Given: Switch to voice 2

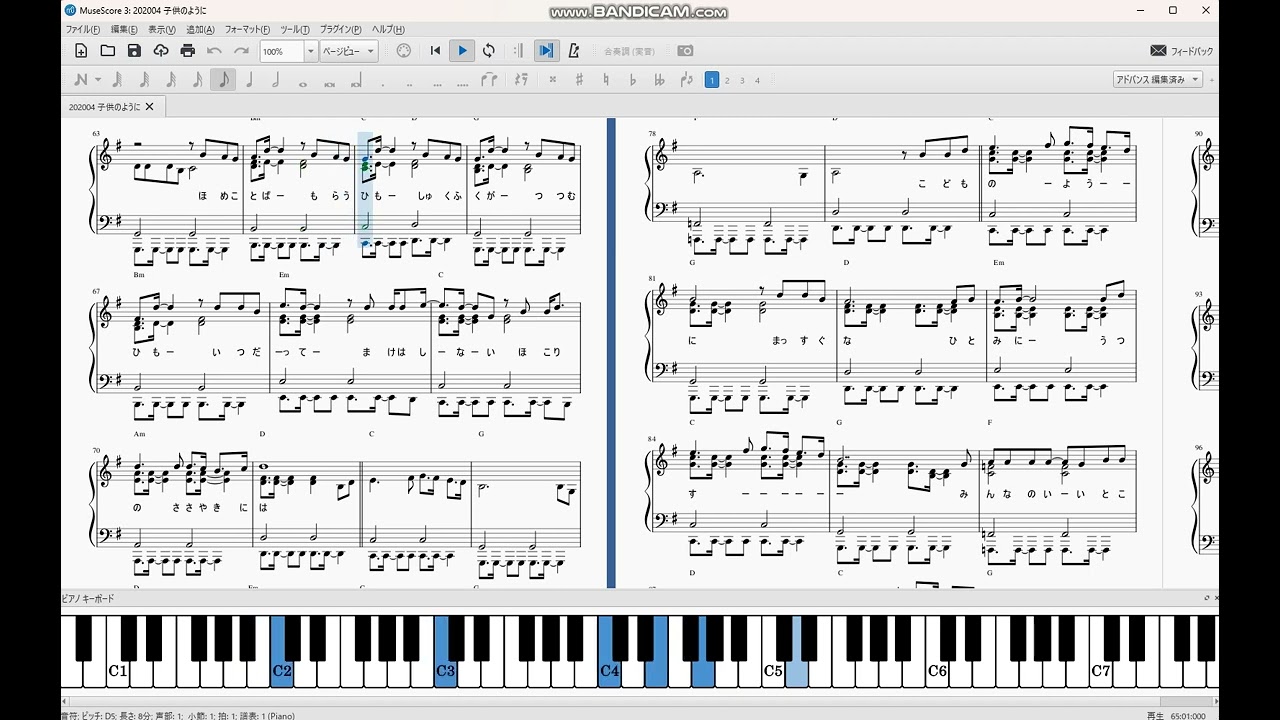Looking at the screenshot, I should click(x=727, y=80).
